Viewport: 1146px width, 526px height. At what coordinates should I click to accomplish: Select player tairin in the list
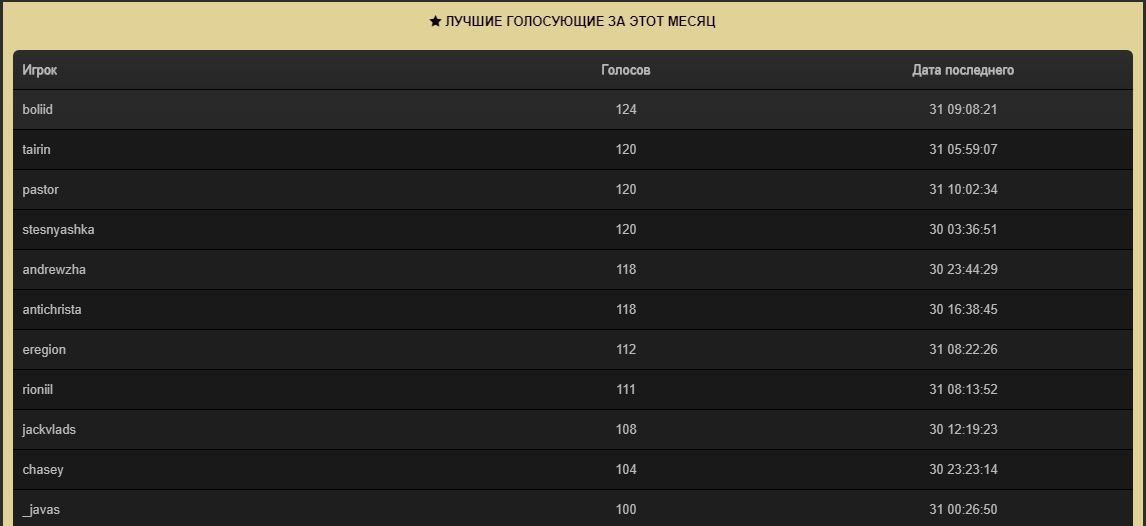tap(37, 150)
